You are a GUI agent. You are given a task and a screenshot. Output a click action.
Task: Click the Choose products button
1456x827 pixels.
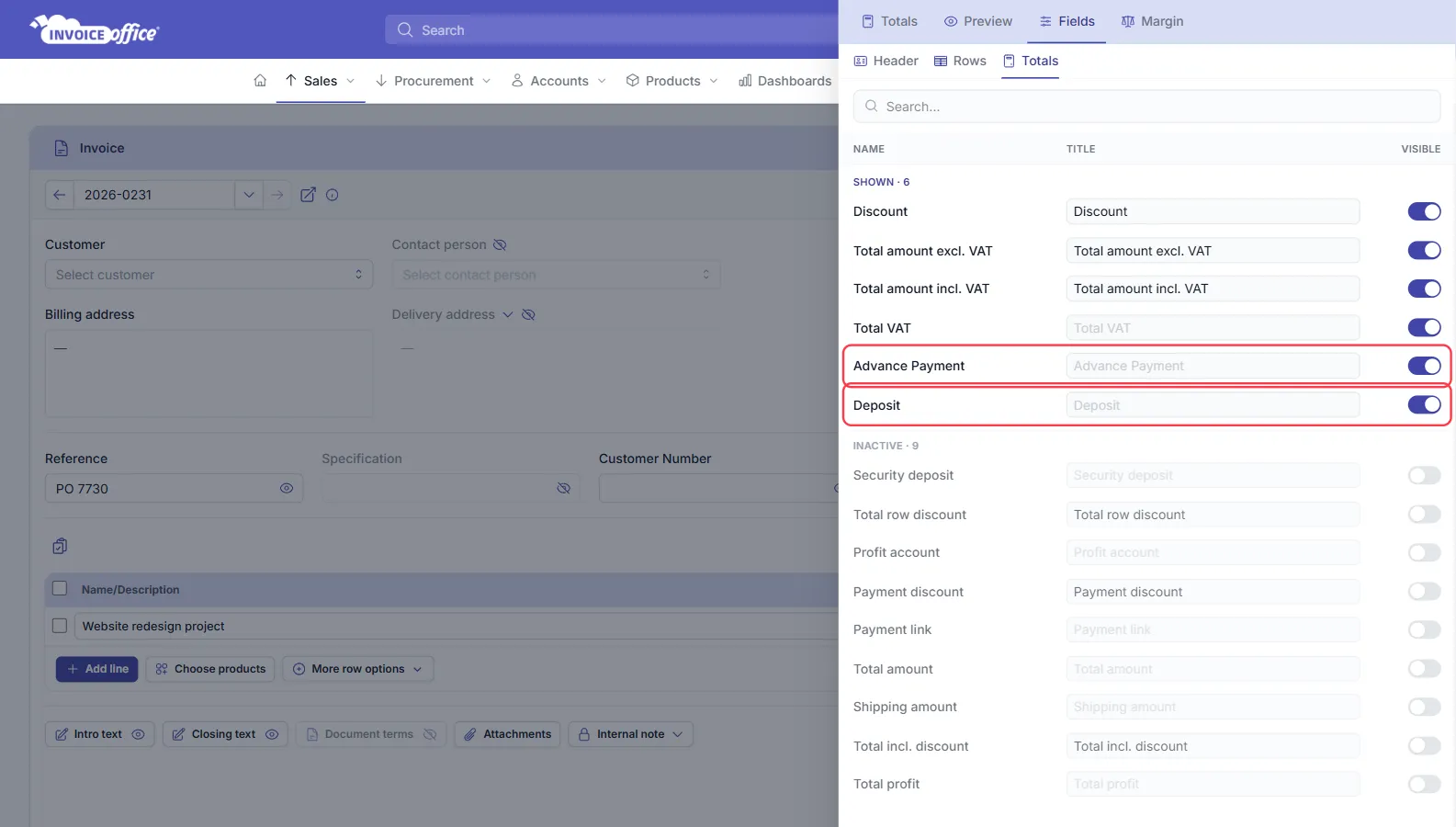pos(210,669)
